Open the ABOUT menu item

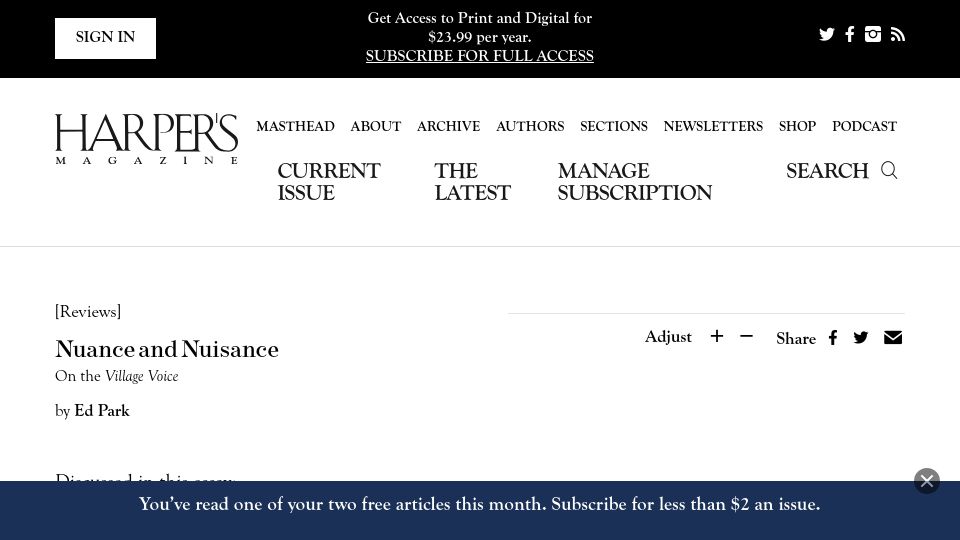coord(376,126)
